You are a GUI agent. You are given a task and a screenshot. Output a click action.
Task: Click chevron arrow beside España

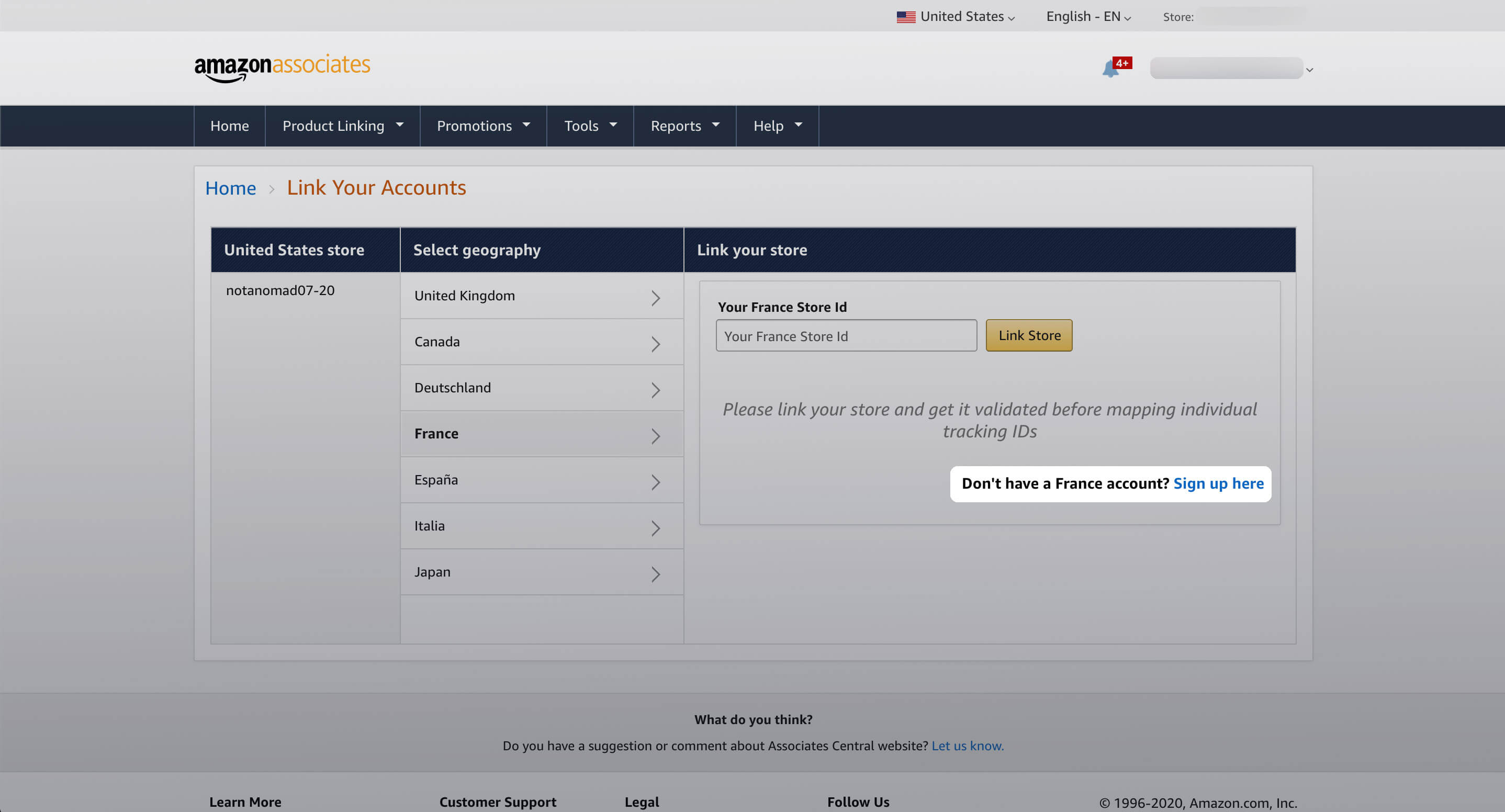[656, 483]
